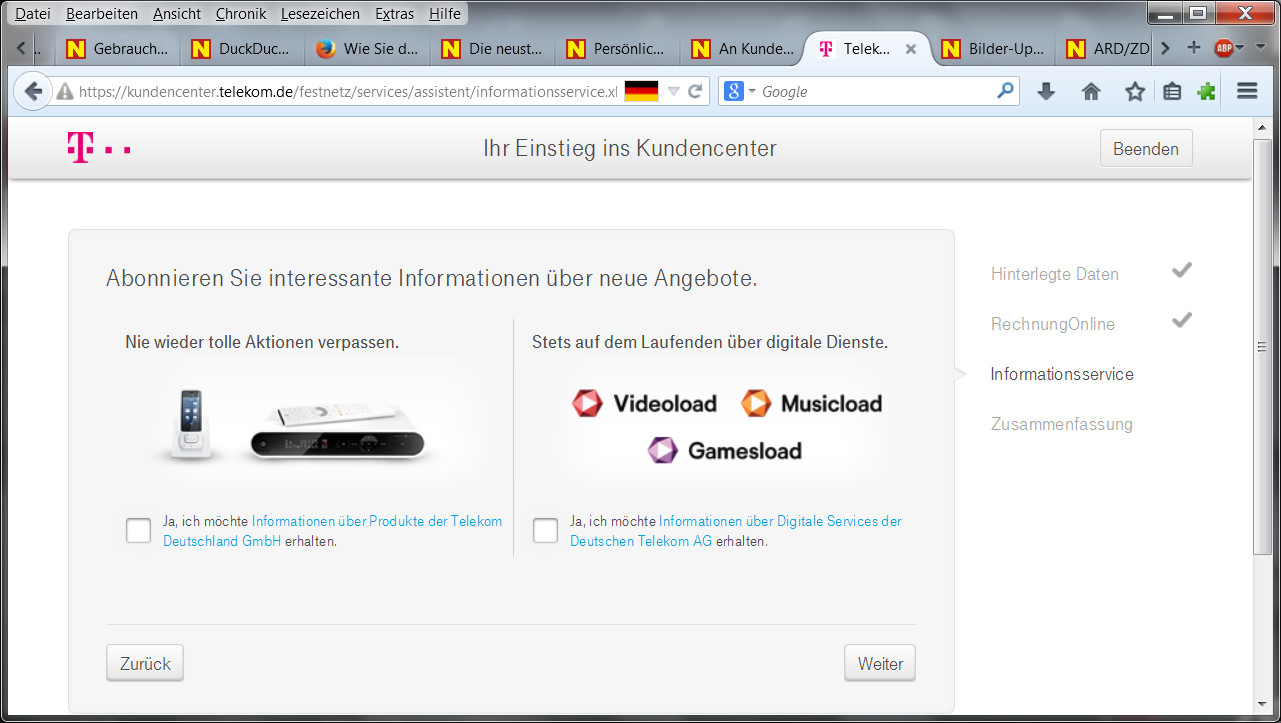Click the vertical scrollbar thumb
Screen dimensions: 1281x723
click(1262, 347)
